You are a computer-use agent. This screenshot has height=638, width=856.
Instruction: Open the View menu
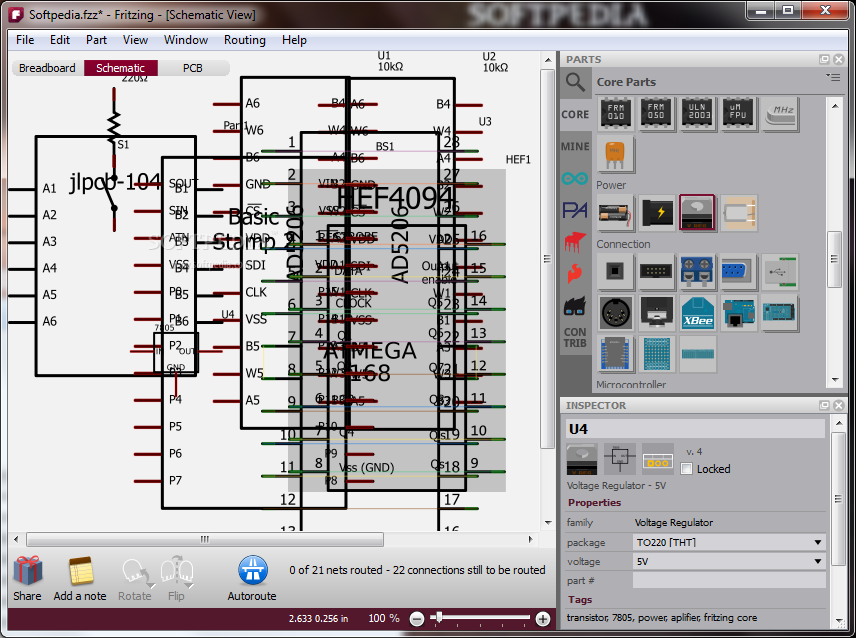135,40
